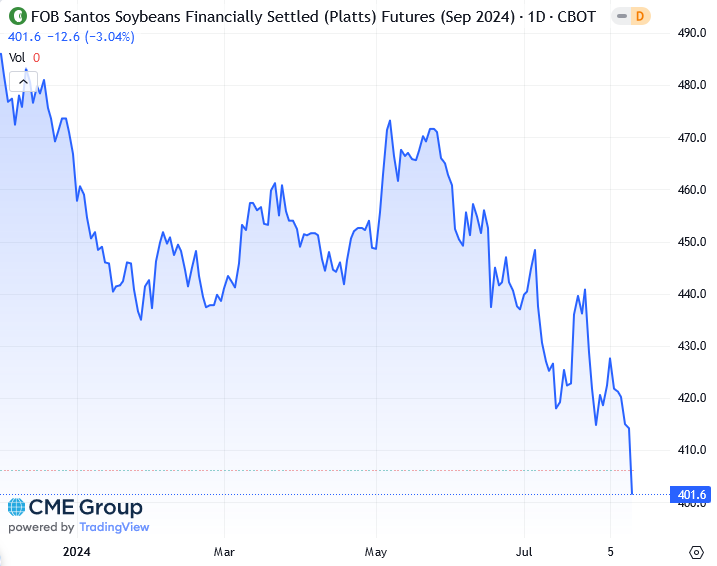Click the orange D delayed-data badge
Image resolution: width=717 pixels, height=566 pixels.
point(640,16)
